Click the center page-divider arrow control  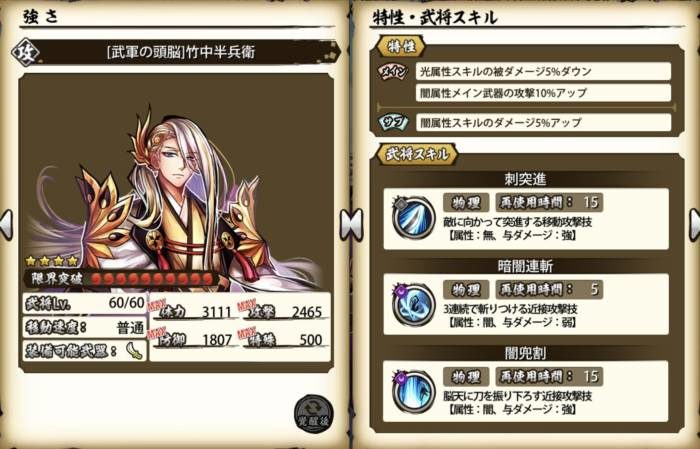[351, 224]
